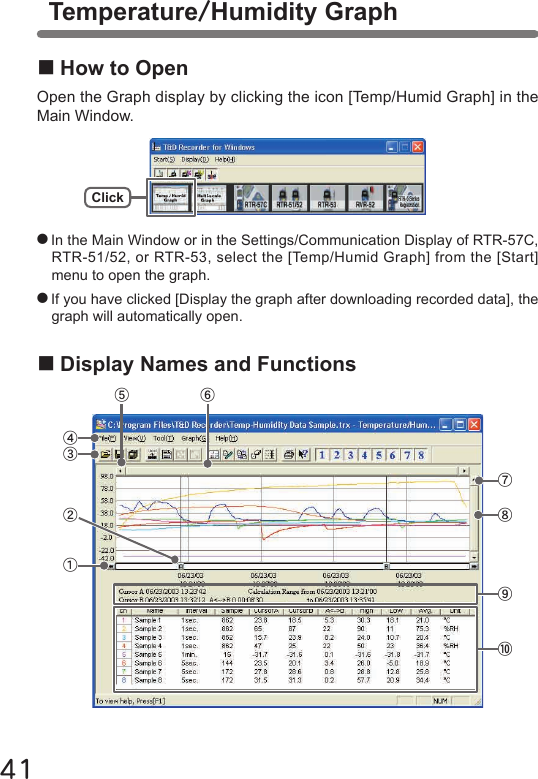Open the Display menu in T&D Recorder window
The image size is (538, 779).
(x=195, y=159)
